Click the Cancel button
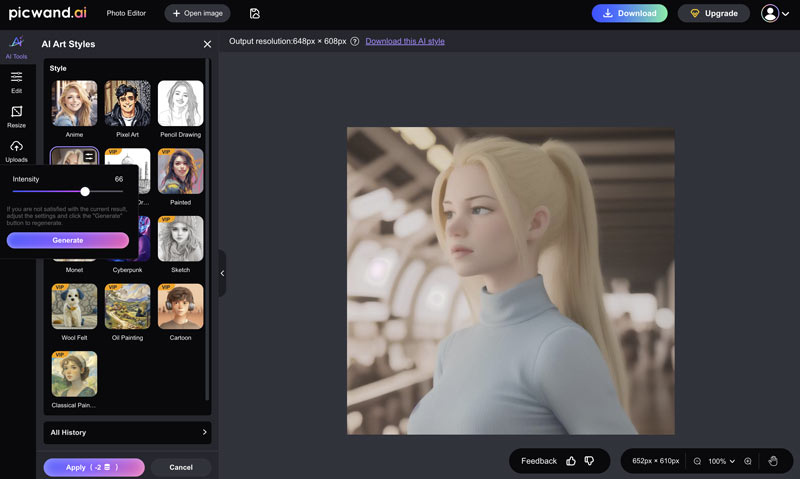 [x=181, y=467]
